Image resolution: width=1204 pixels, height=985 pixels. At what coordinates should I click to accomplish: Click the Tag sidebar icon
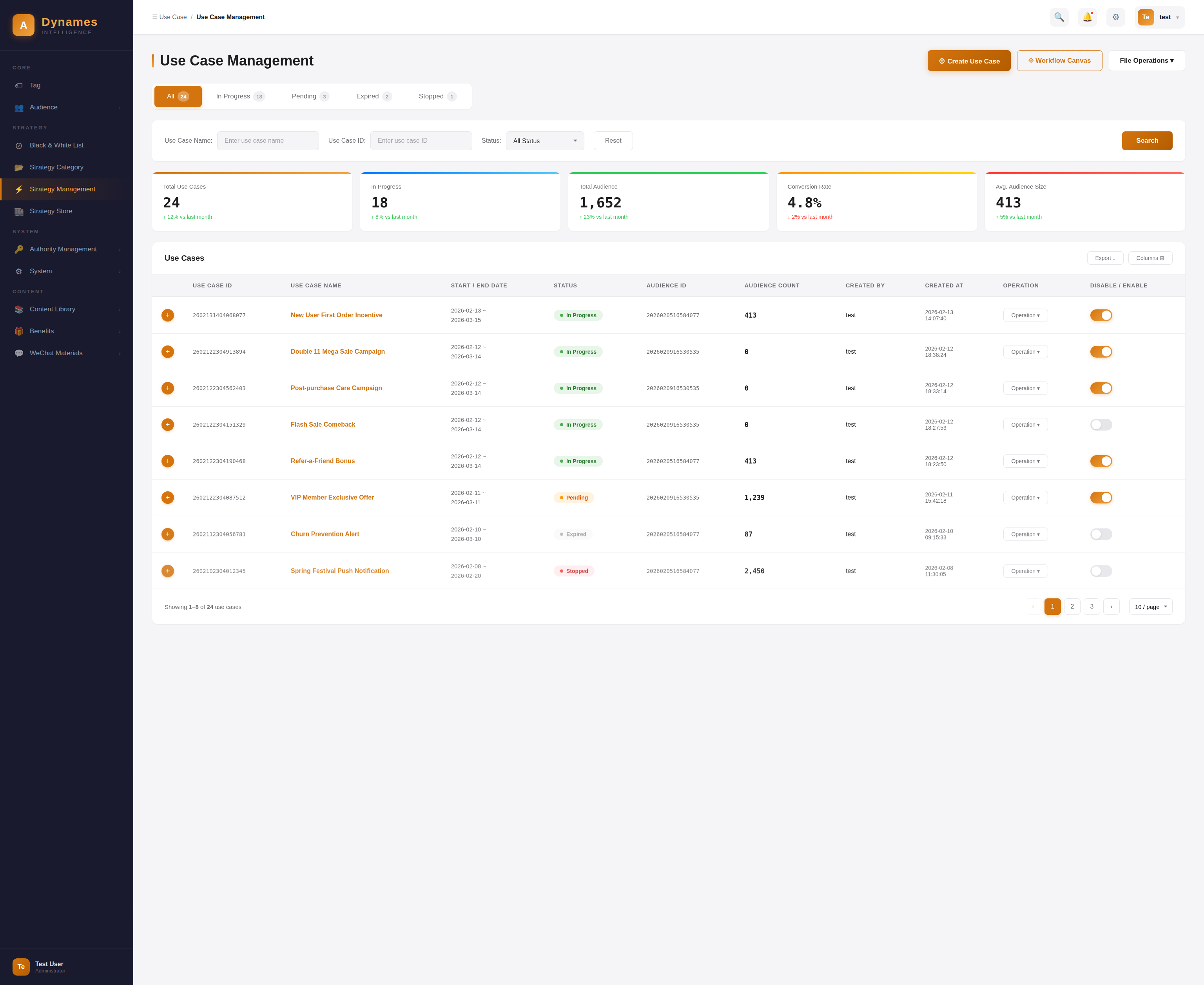19,85
